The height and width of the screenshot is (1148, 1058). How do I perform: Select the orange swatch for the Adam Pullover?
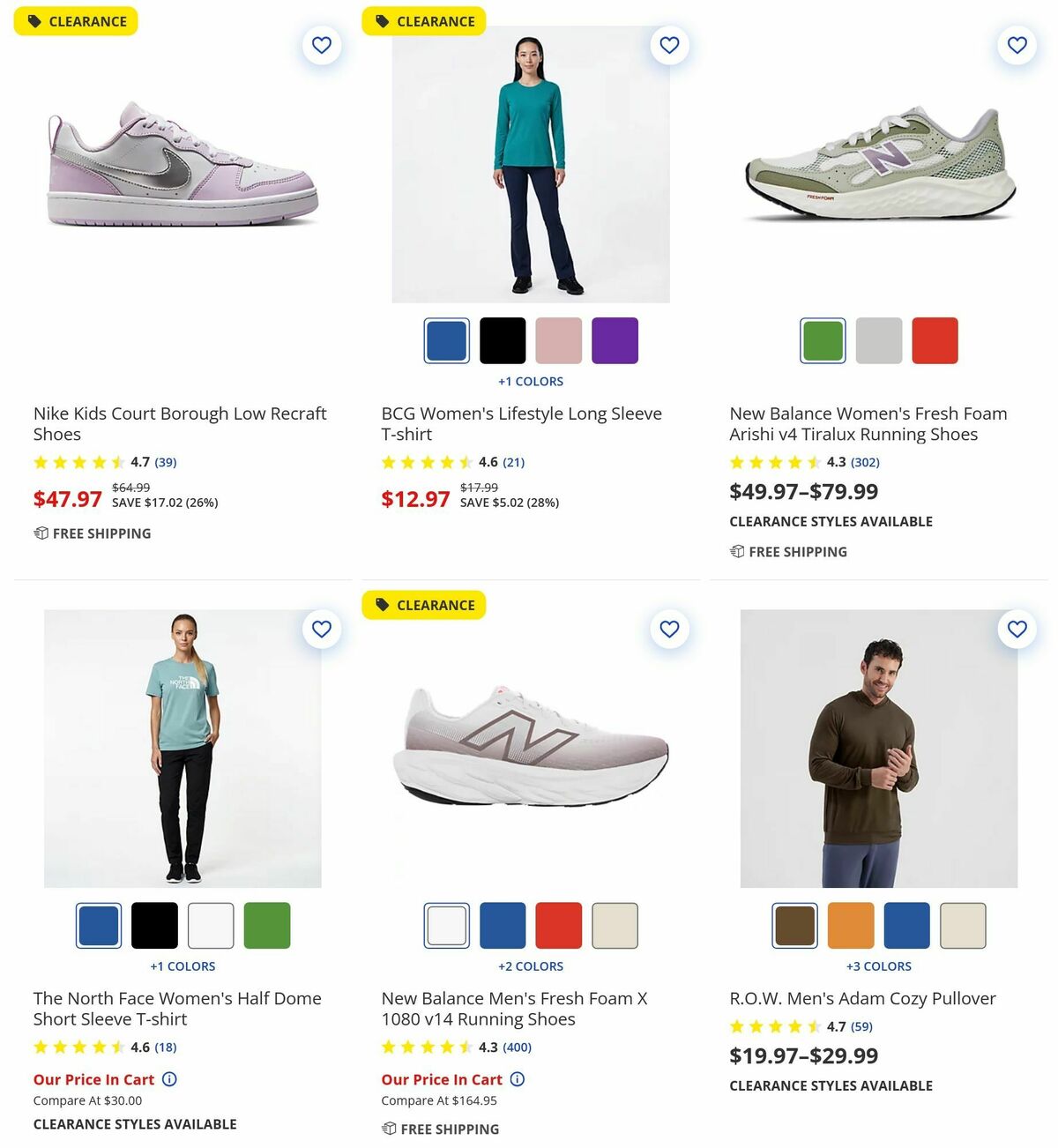tap(851, 925)
